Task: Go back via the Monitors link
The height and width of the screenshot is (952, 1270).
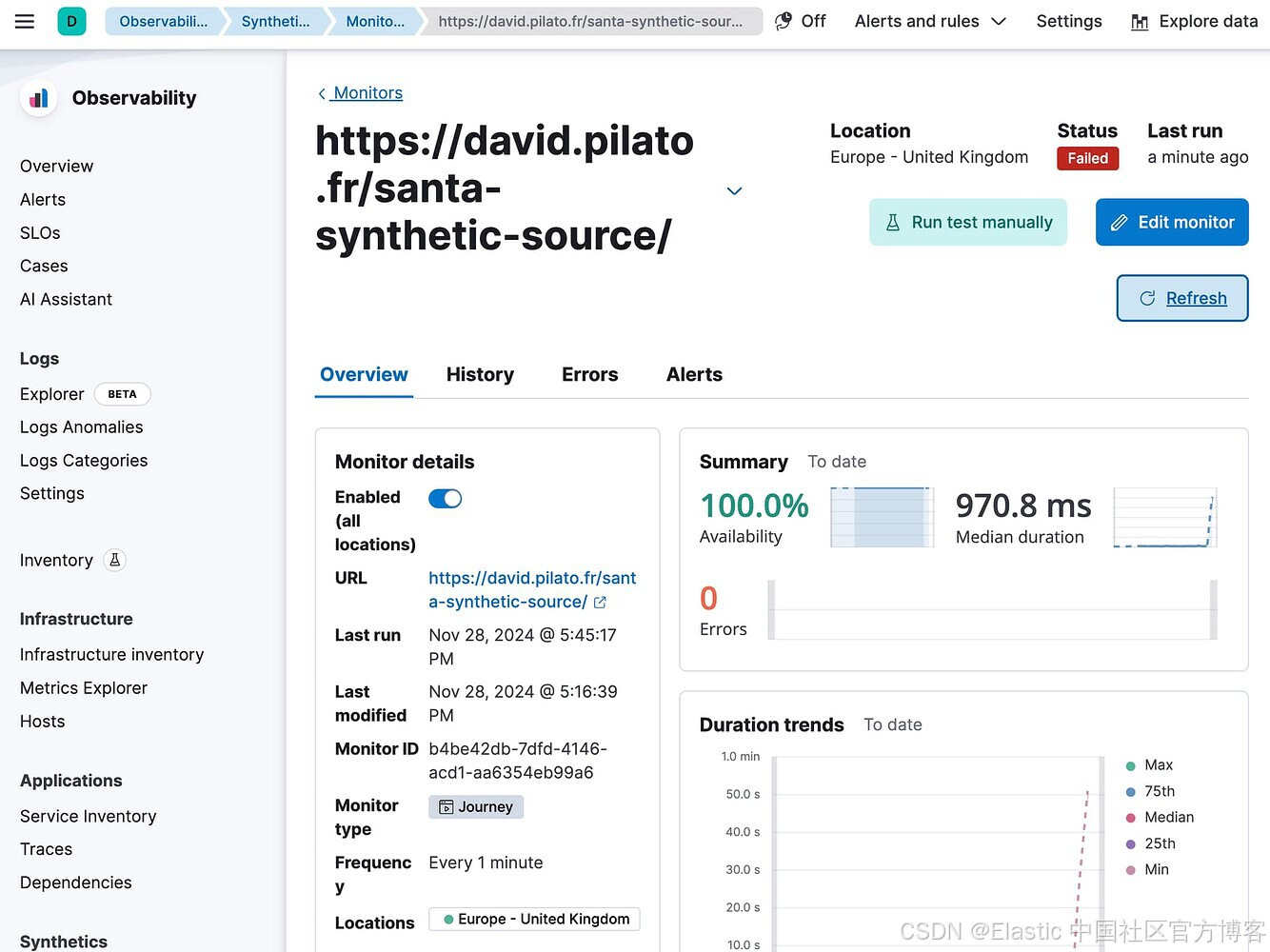Action: coord(367,93)
